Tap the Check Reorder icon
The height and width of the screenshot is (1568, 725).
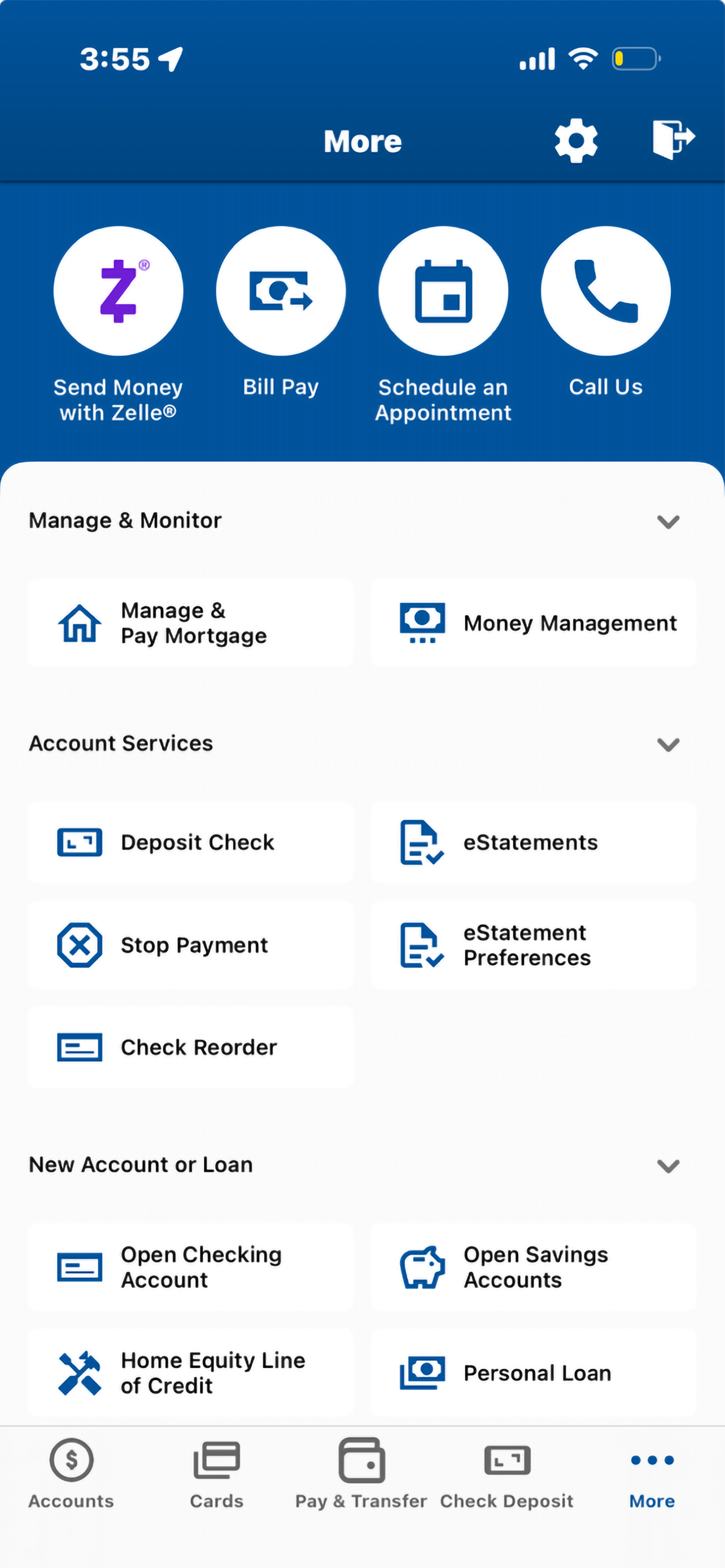pyautogui.click(x=80, y=1047)
